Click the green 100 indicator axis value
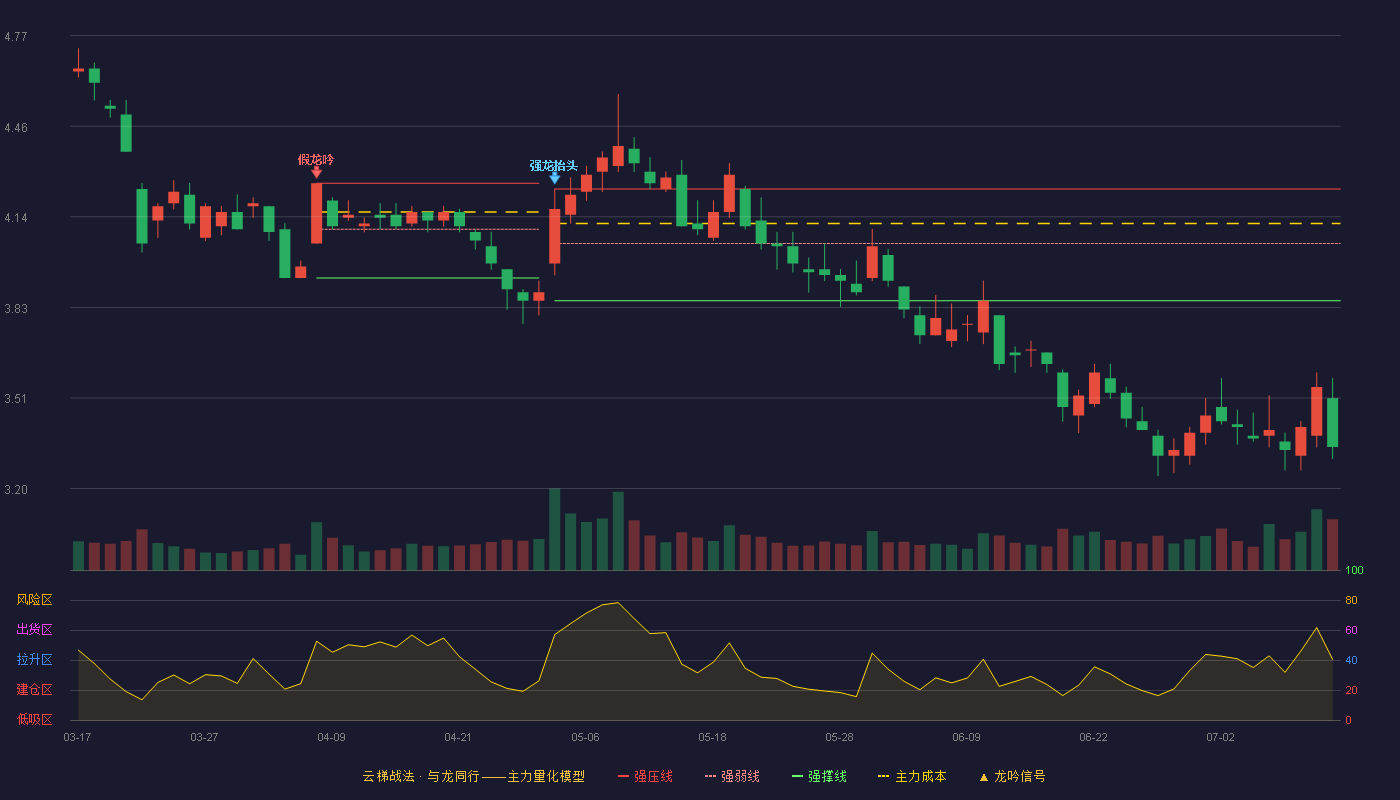The height and width of the screenshot is (800, 1400). click(1354, 571)
